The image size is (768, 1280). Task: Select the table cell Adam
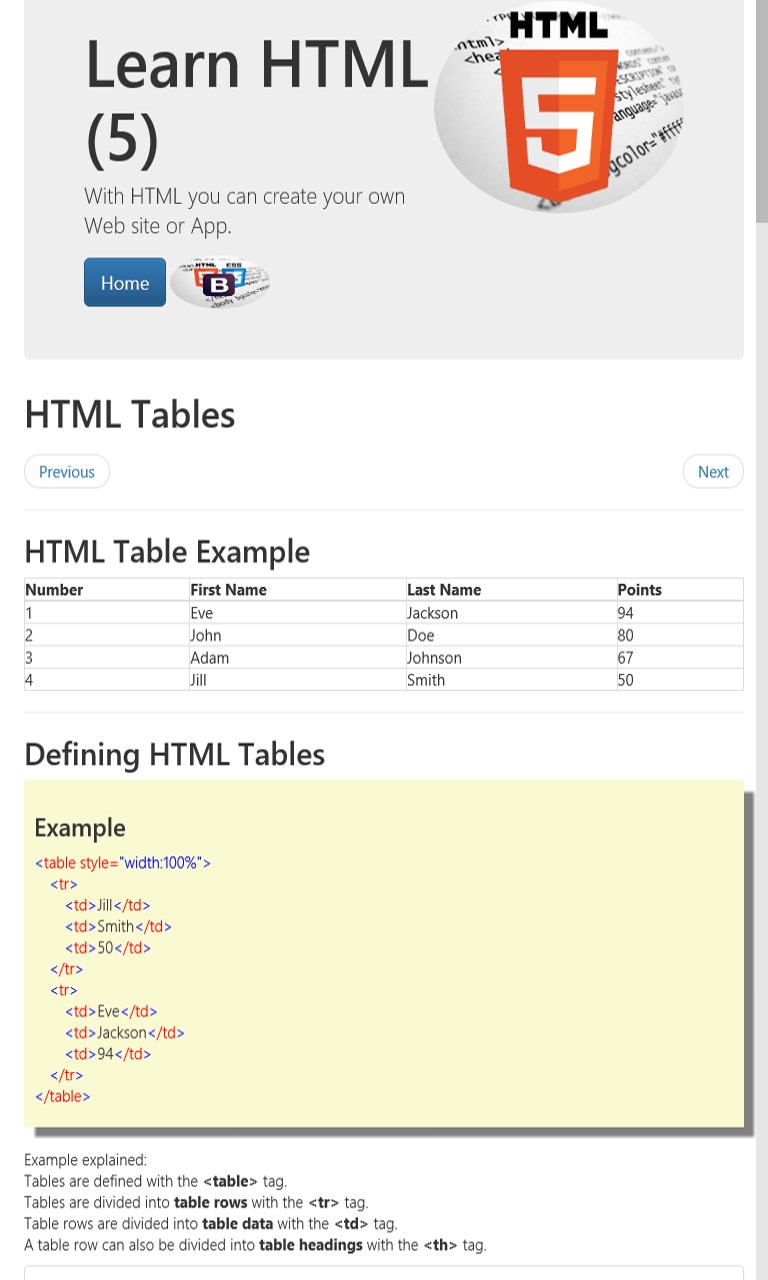click(x=297, y=658)
